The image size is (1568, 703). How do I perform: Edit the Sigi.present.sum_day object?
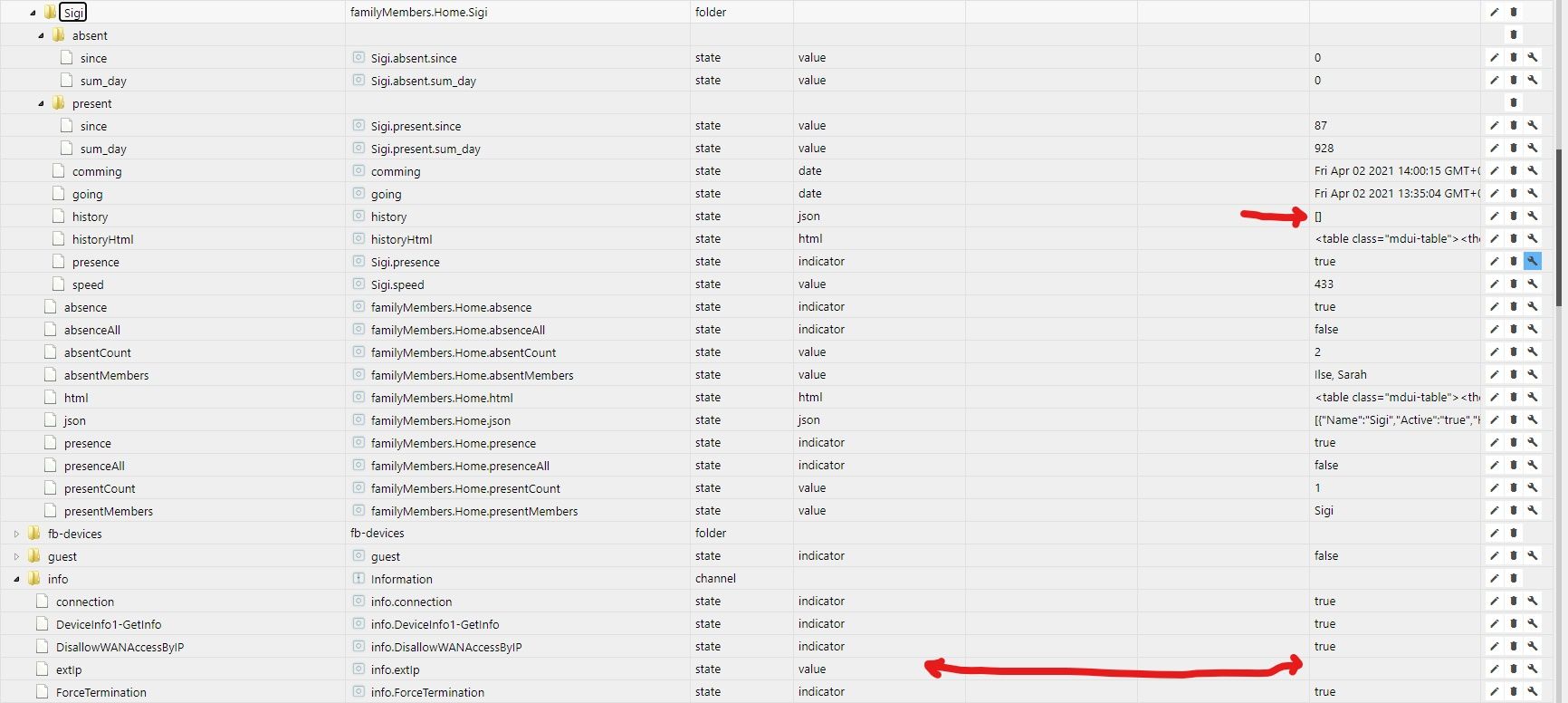pos(1495,149)
